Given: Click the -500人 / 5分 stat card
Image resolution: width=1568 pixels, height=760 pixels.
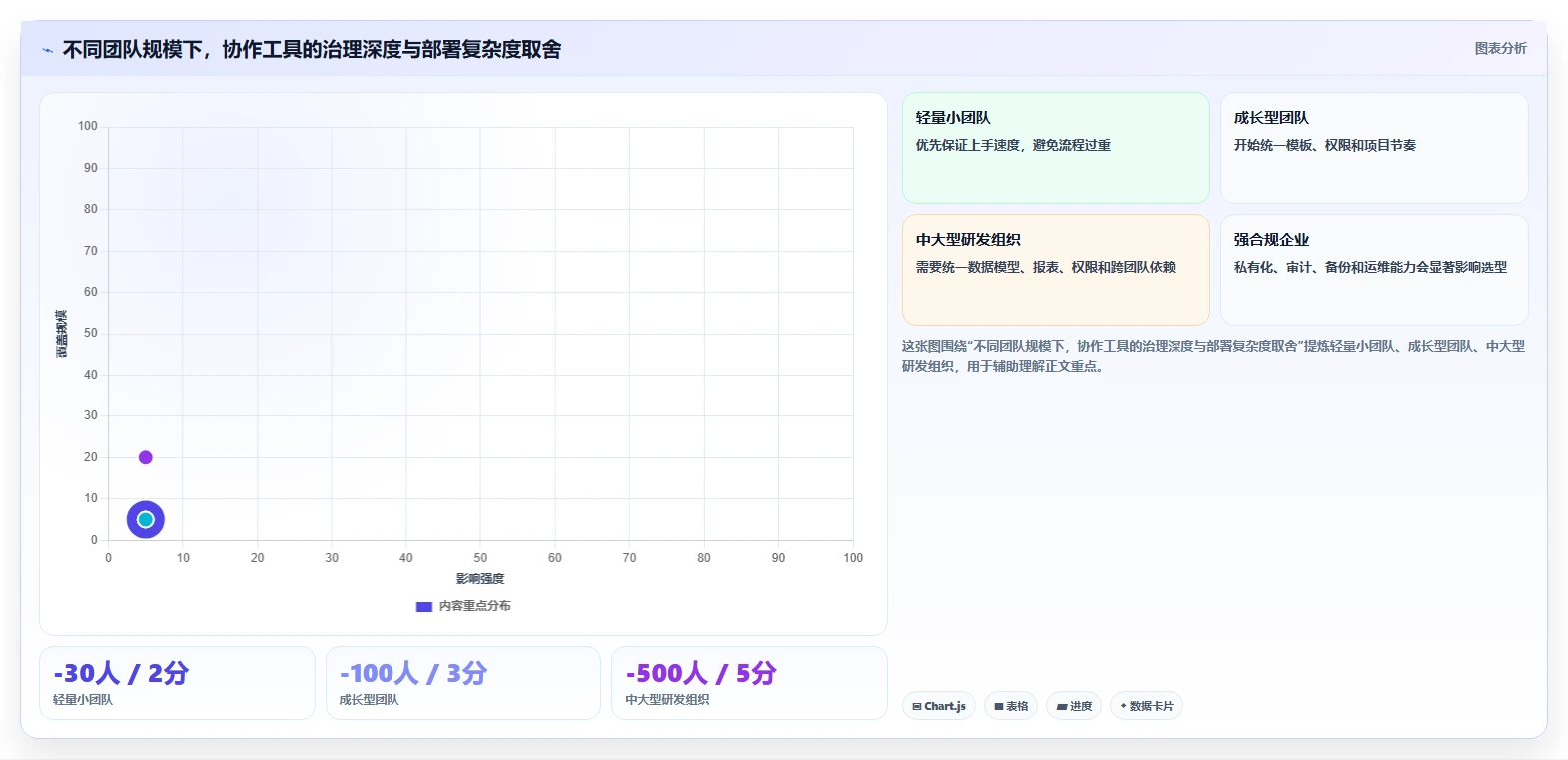Looking at the screenshot, I should point(749,683).
